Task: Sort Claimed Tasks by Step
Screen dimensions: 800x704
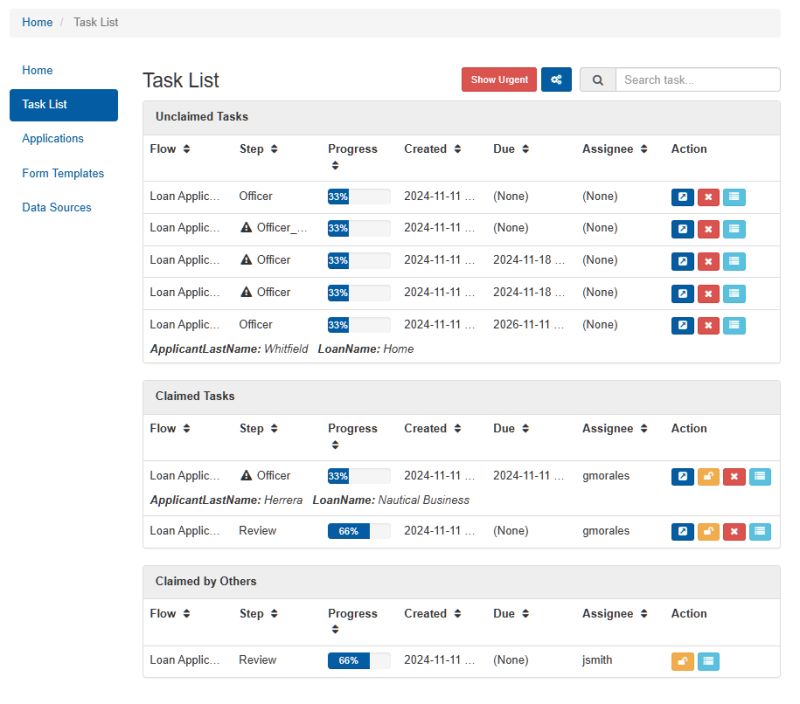Action: coord(274,429)
